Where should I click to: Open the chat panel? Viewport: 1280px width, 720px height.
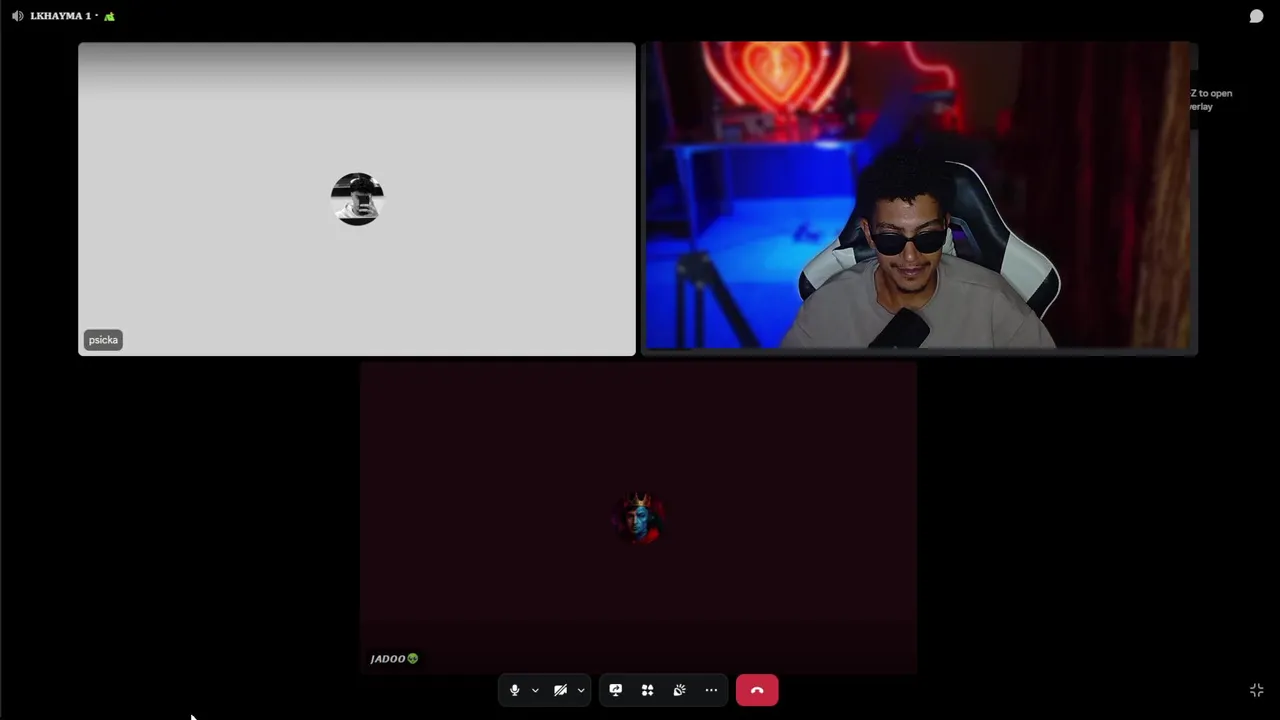1256,16
